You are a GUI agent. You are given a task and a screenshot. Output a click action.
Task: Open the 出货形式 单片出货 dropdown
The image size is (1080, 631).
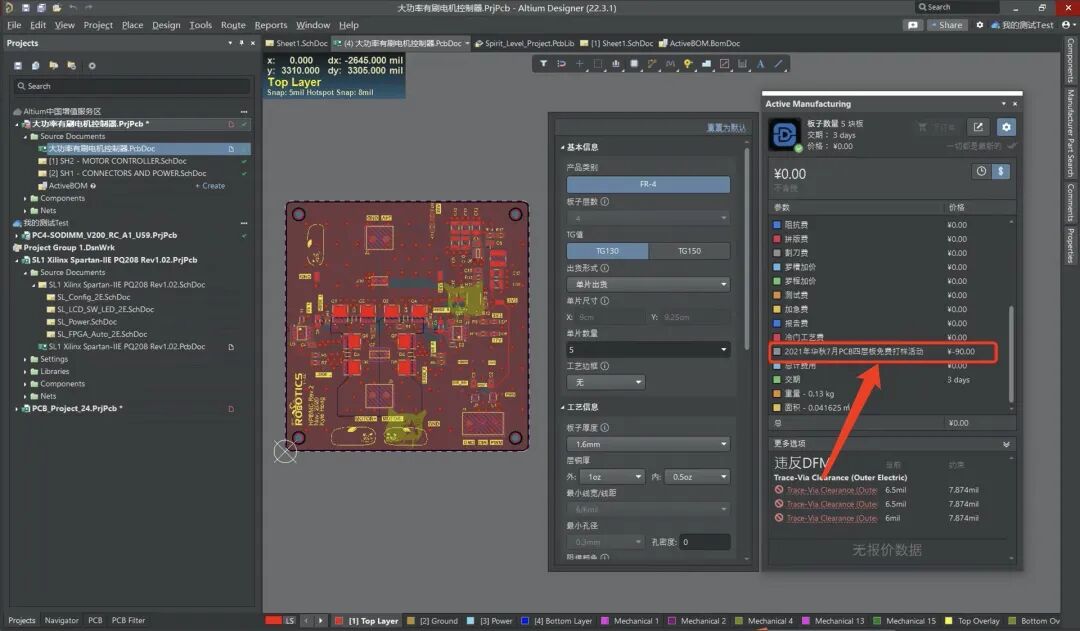(648, 284)
